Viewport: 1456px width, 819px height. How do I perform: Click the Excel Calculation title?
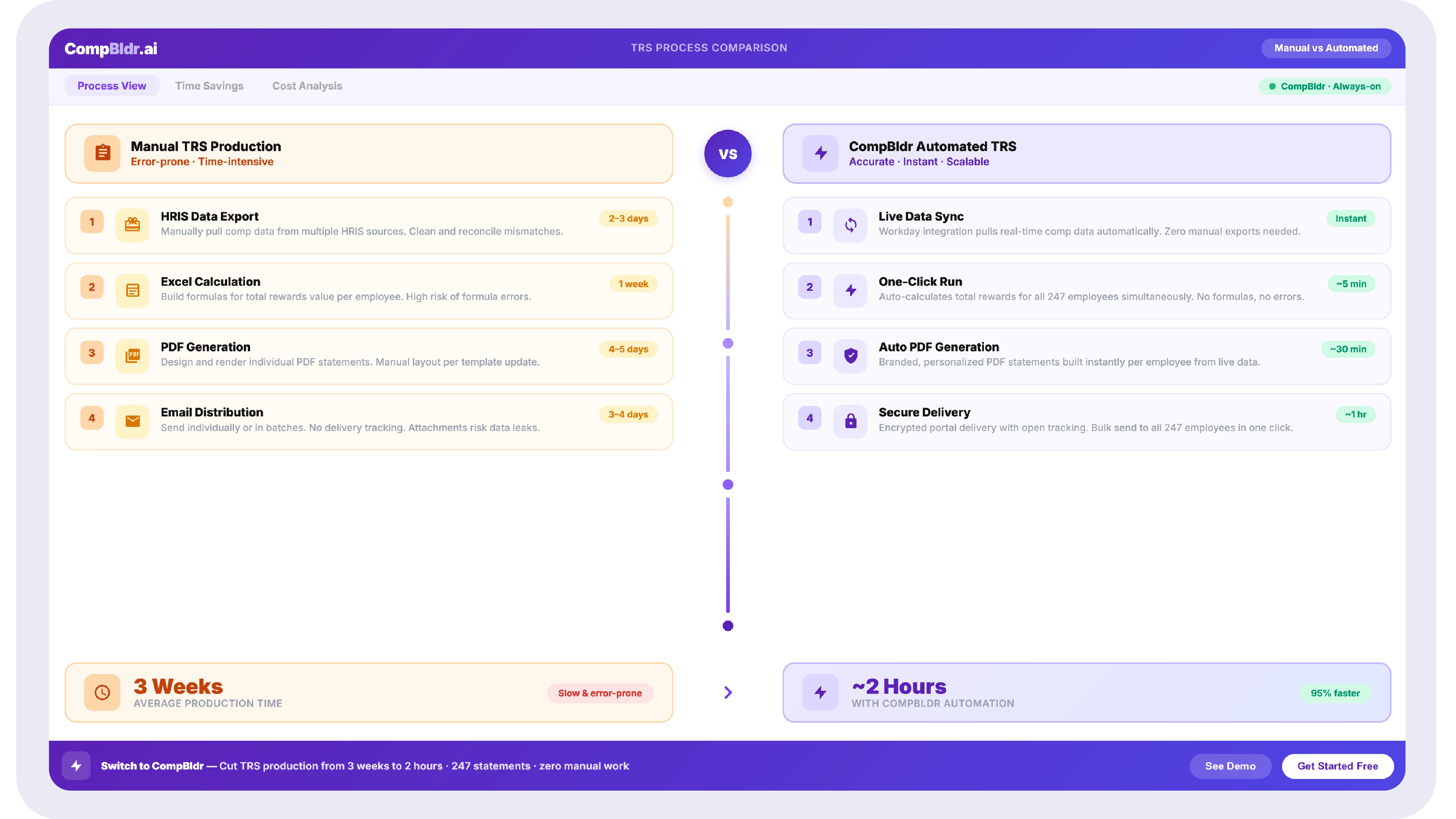coord(210,281)
